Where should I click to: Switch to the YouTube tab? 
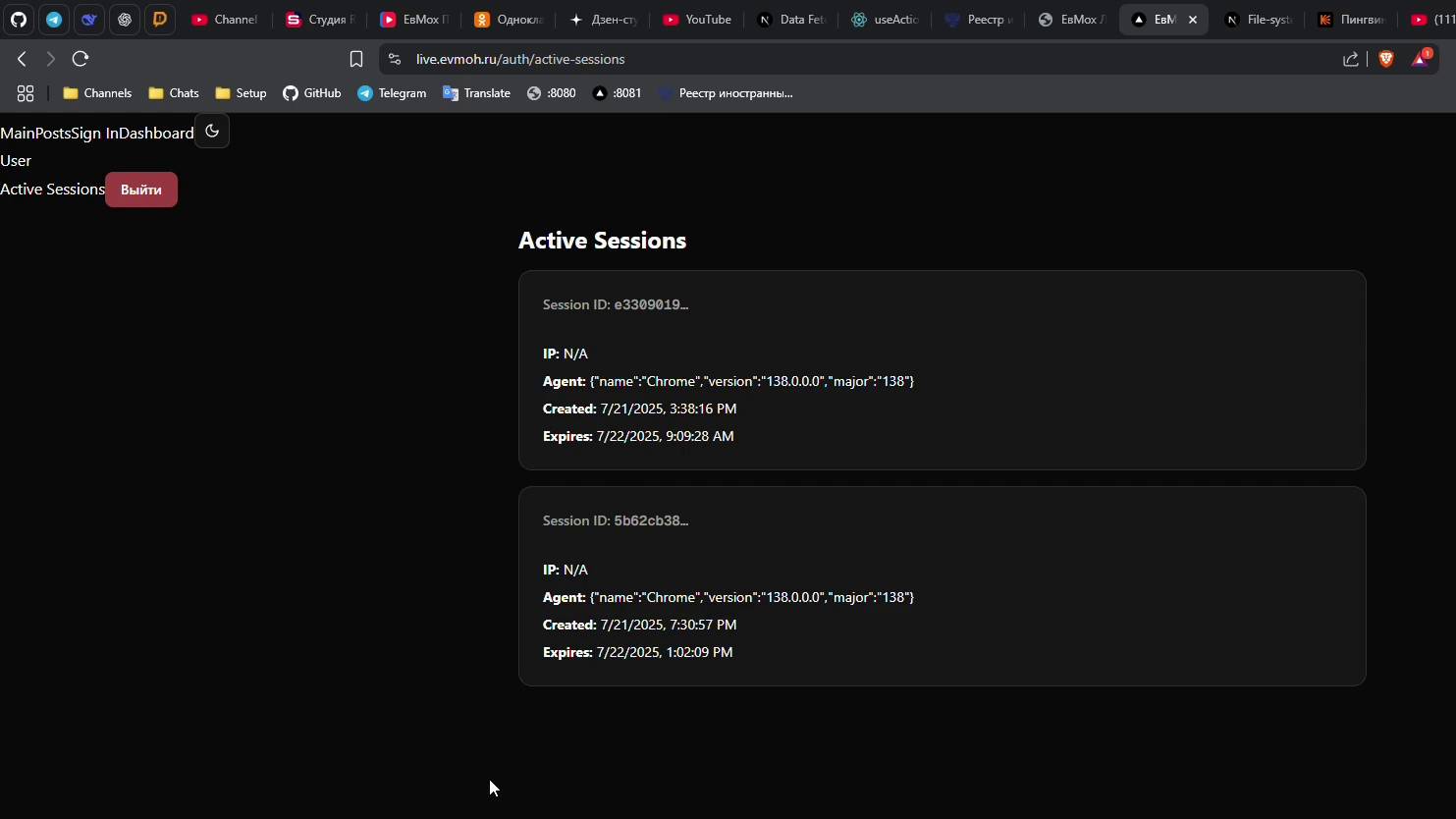click(697, 20)
